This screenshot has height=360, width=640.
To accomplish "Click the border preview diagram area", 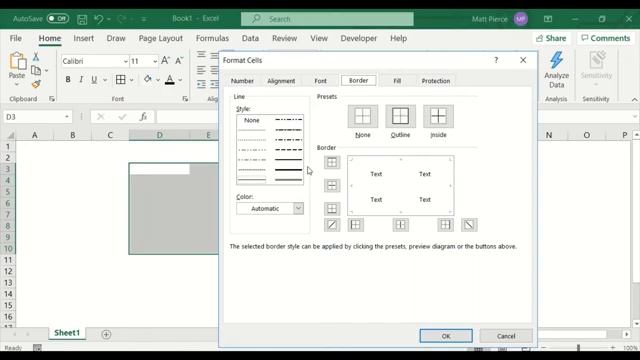I will click(400, 186).
